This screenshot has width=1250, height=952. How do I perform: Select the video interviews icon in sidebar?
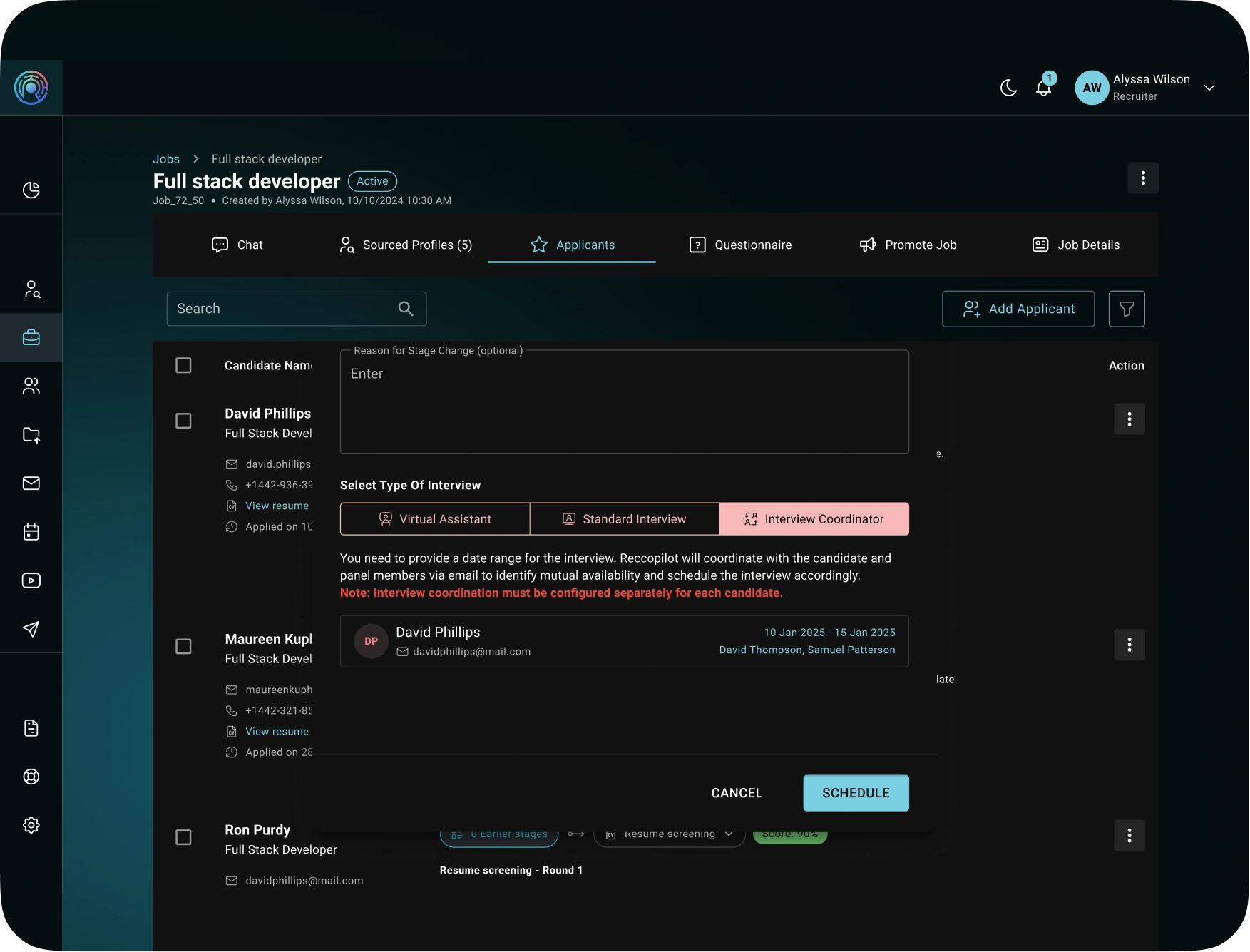(x=31, y=580)
